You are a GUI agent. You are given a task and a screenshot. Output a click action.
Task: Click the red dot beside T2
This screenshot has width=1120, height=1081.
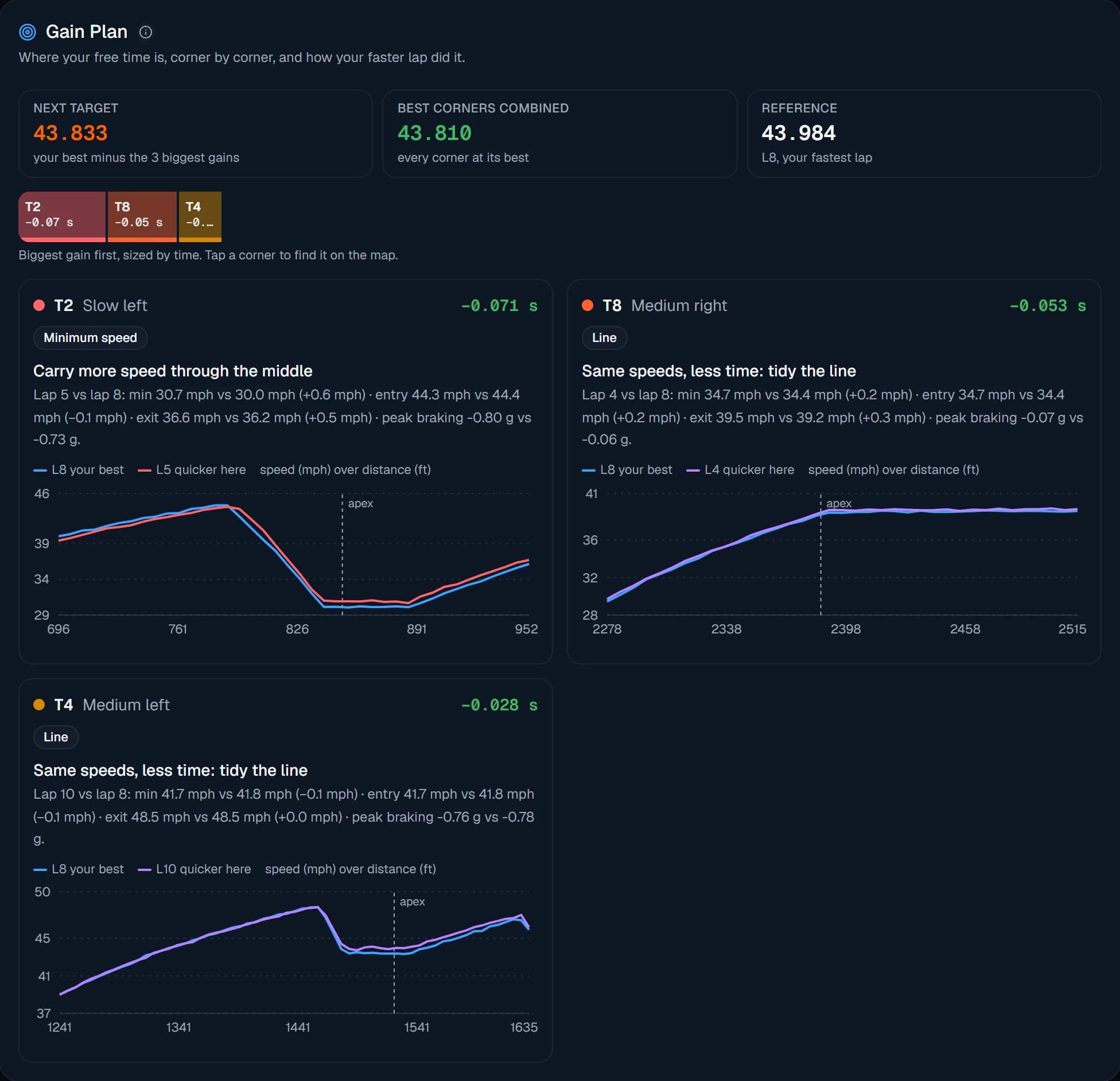tap(39, 305)
